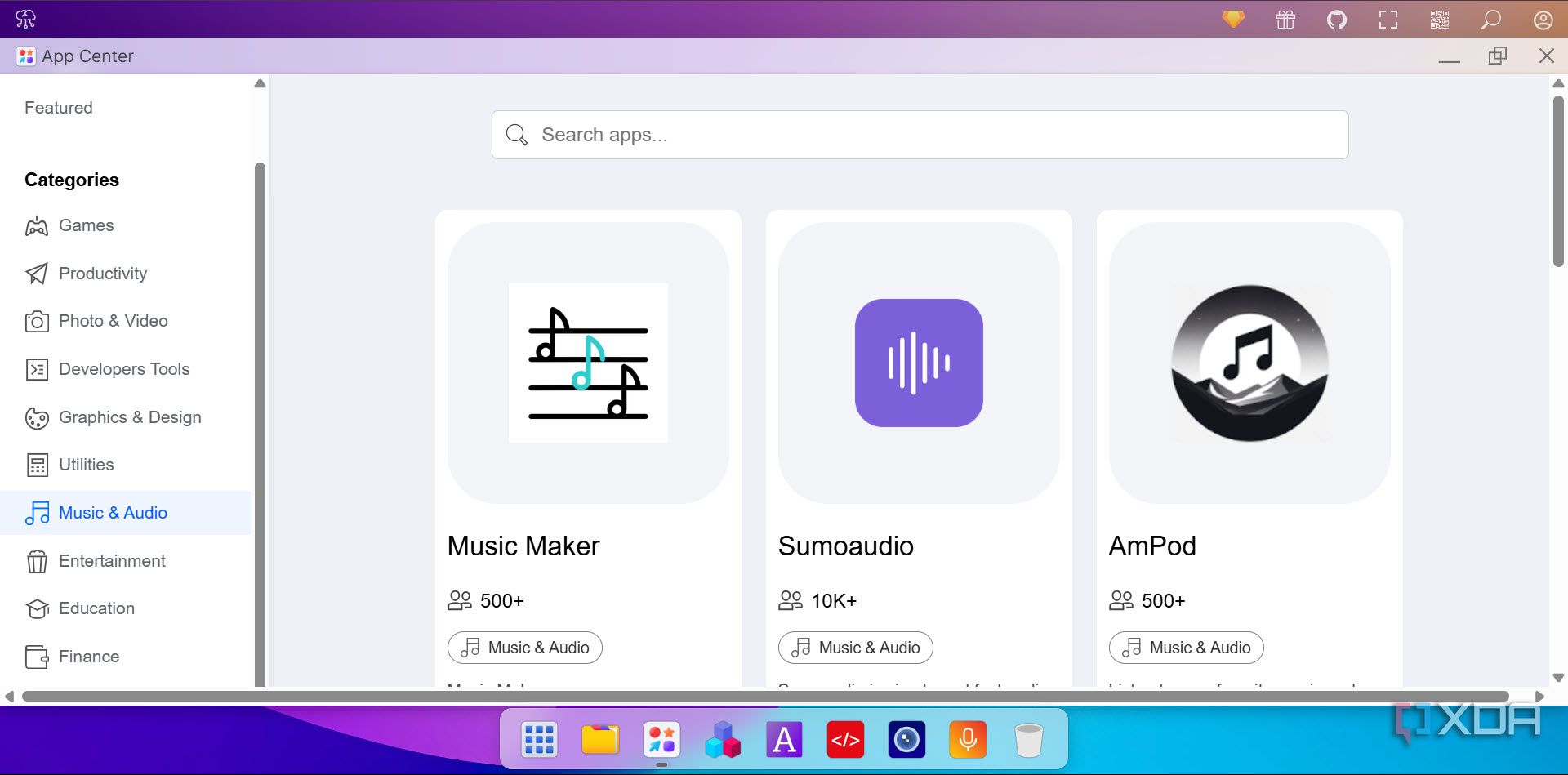Open the Music Maker app thumbnail
The image size is (1568, 775).
[588, 363]
